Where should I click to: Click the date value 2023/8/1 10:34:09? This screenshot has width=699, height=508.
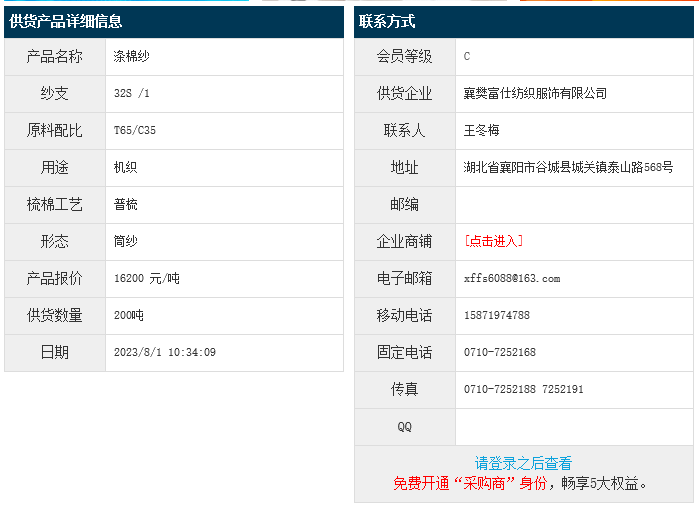click(165, 352)
